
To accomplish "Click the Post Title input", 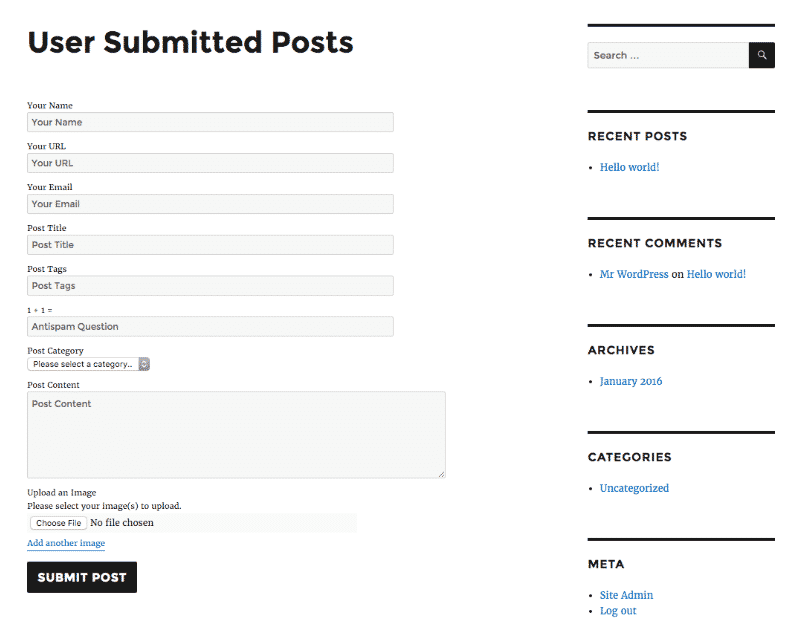I will [x=210, y=245].
